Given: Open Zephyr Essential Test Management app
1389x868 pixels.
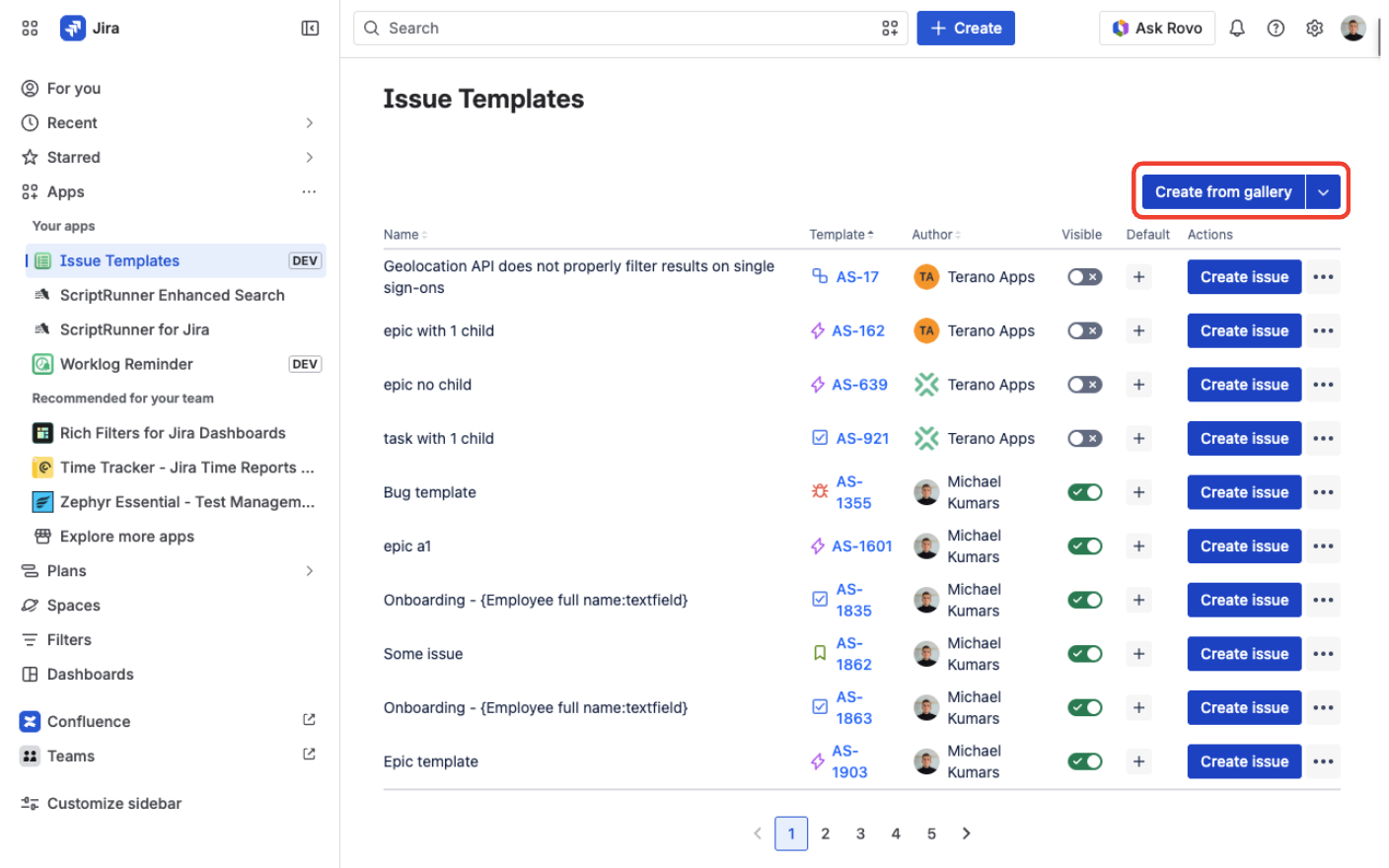Looking at the screenshot, I should pyautogui.click(x=177, y=502).
